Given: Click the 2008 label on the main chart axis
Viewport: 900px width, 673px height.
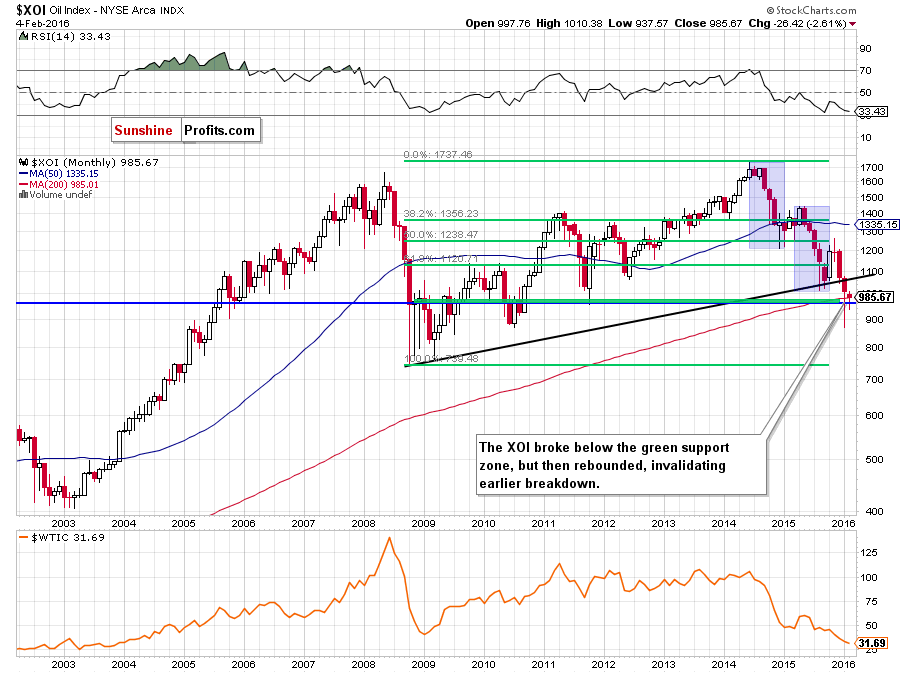Looking at the screenshot, I should (x=363, y=523).
